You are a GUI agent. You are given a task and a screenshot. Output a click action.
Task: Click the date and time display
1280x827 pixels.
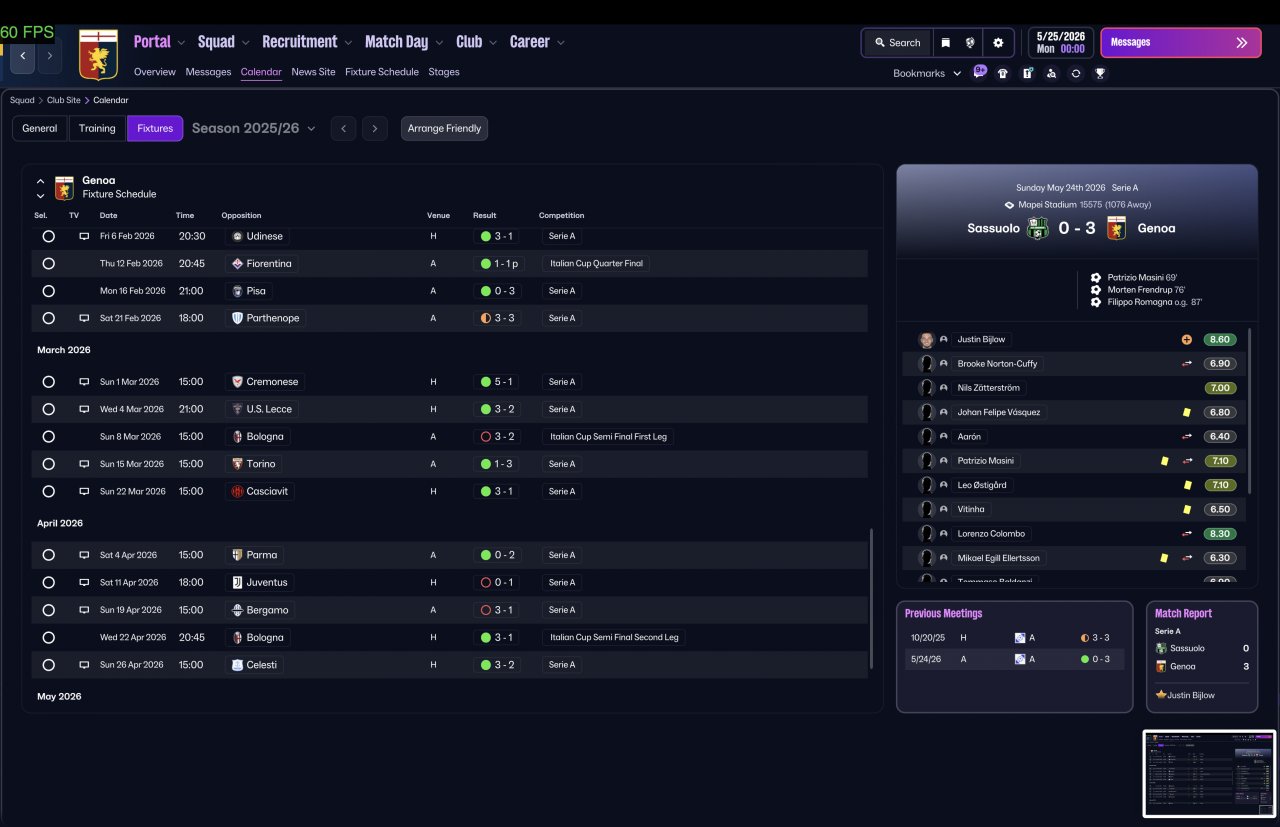pyautogui.click(x=1060, y=42)
